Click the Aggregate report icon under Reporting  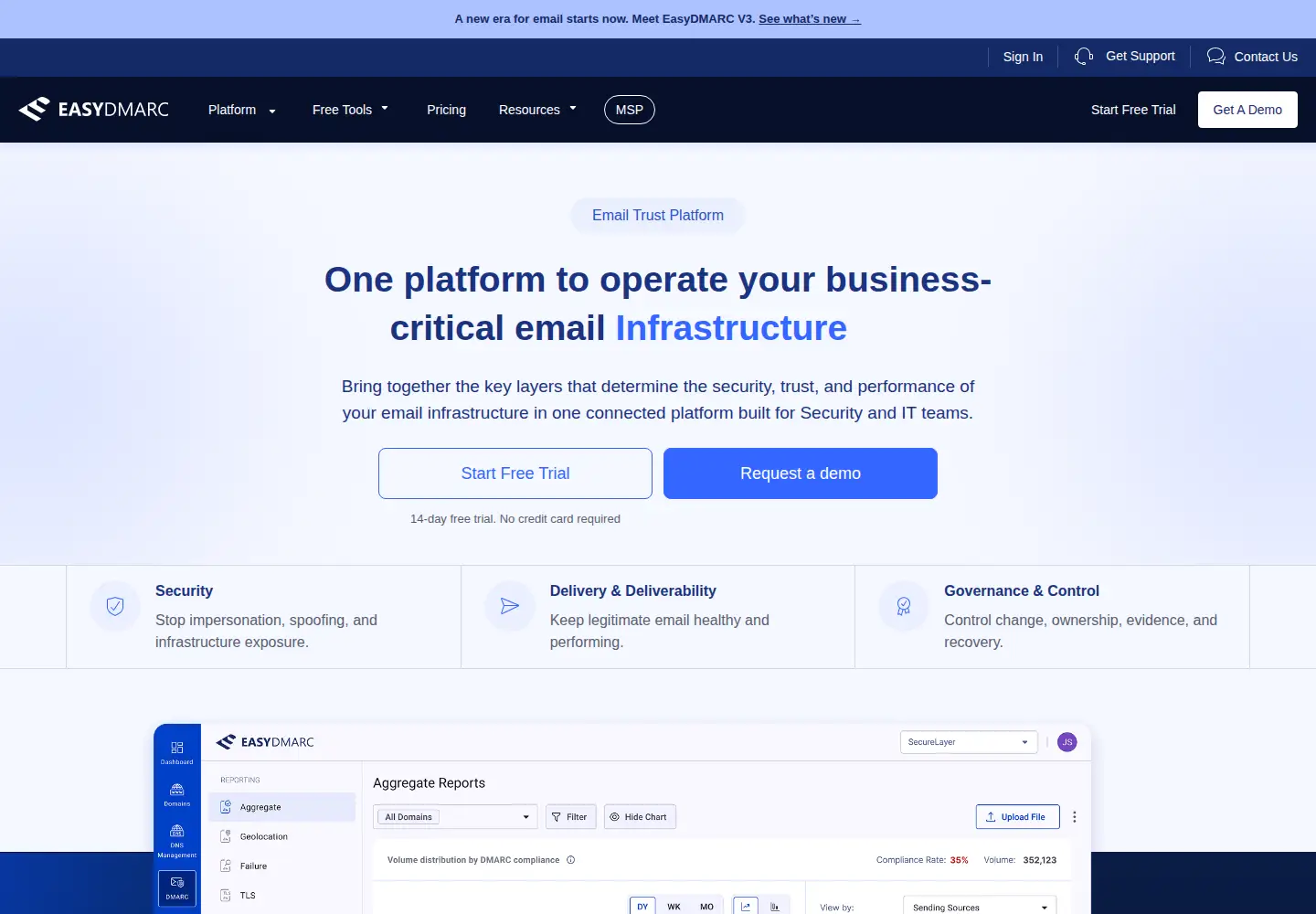pos(226,807)
